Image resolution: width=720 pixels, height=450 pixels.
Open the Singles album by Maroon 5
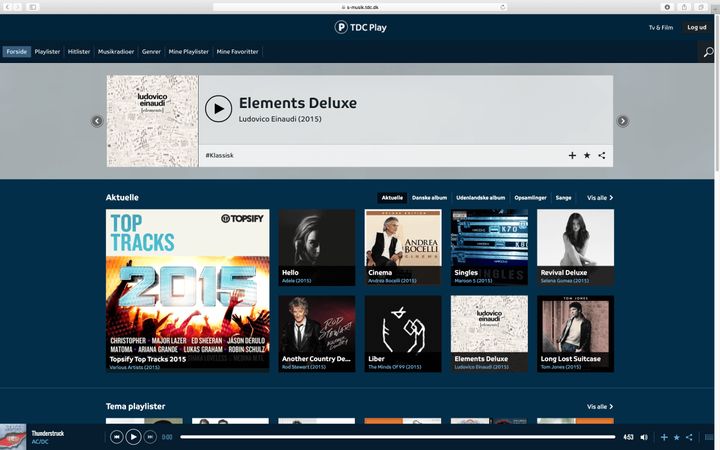pos(489,248)
